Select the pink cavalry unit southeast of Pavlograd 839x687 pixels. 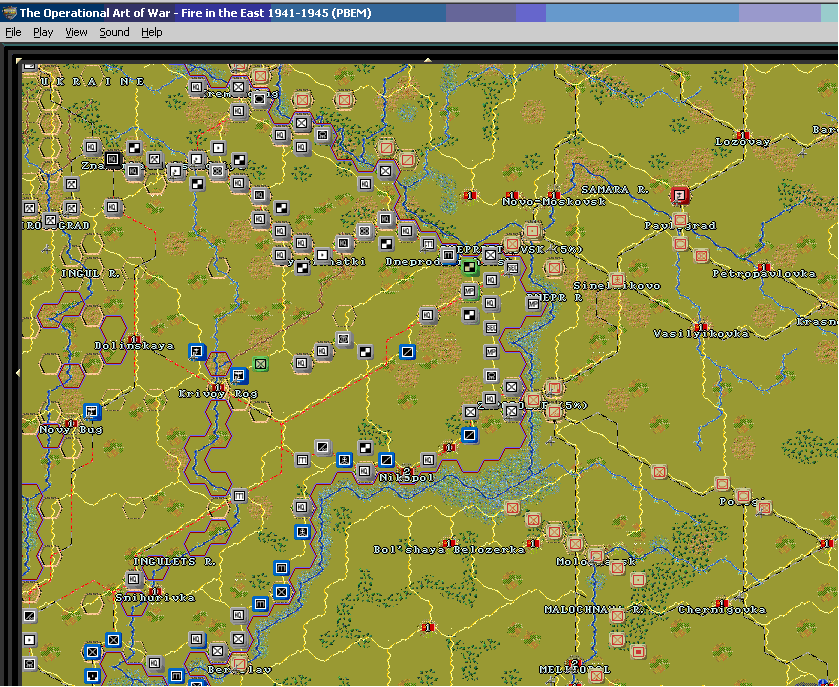701,256
